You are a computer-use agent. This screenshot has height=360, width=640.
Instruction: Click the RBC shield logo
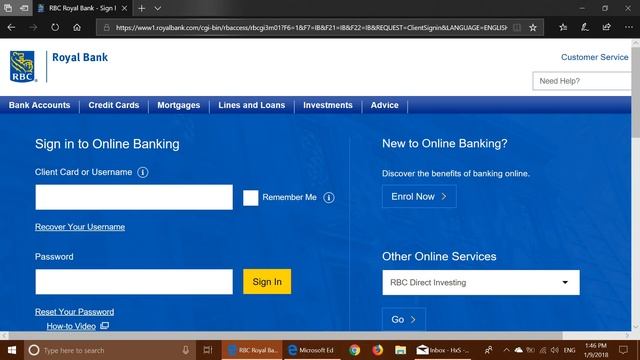pyautogui.click(x=22, y=67)
